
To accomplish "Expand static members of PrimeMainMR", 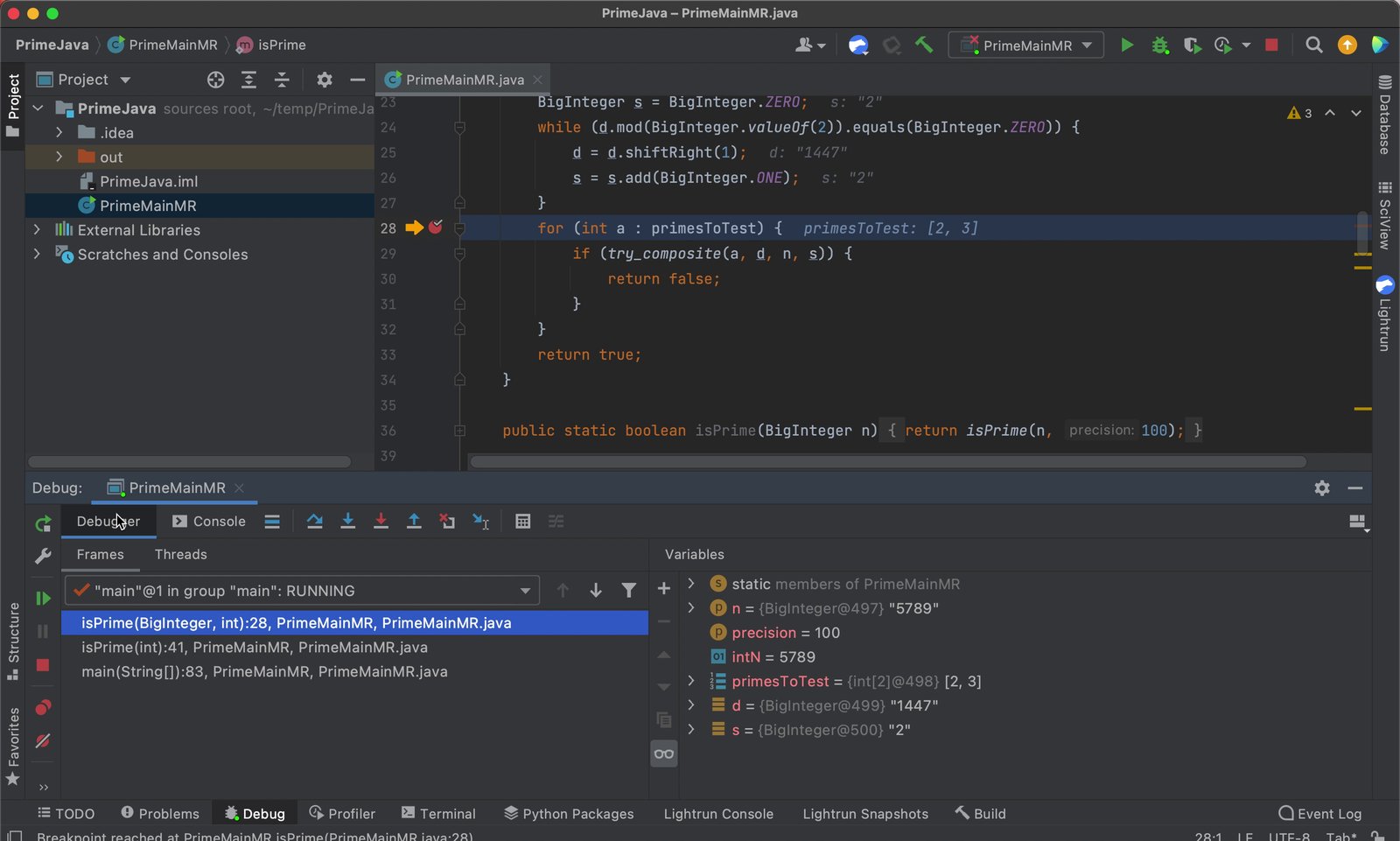I will [x=691, y=583].
